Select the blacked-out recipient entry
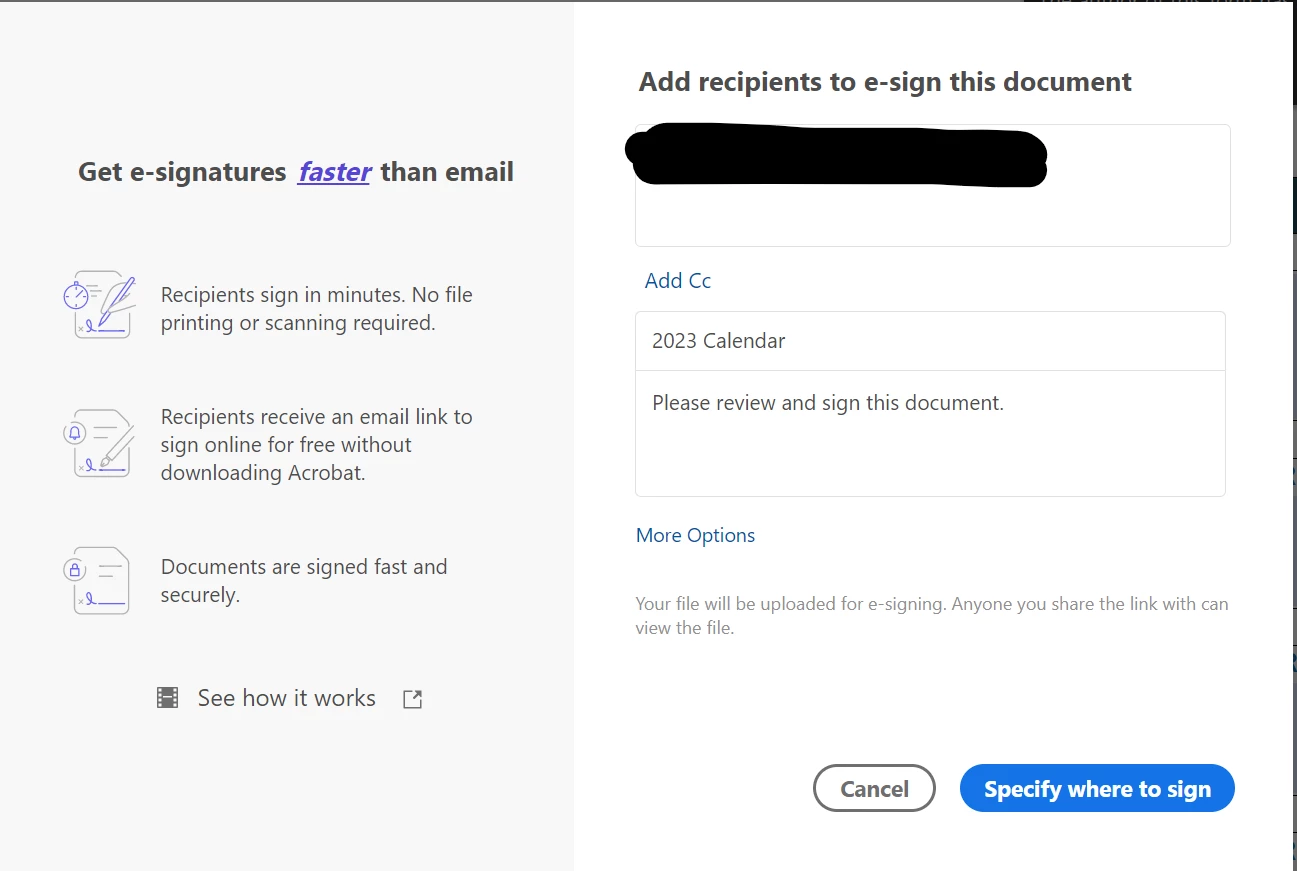The image size is (1297, 871). 837,155
